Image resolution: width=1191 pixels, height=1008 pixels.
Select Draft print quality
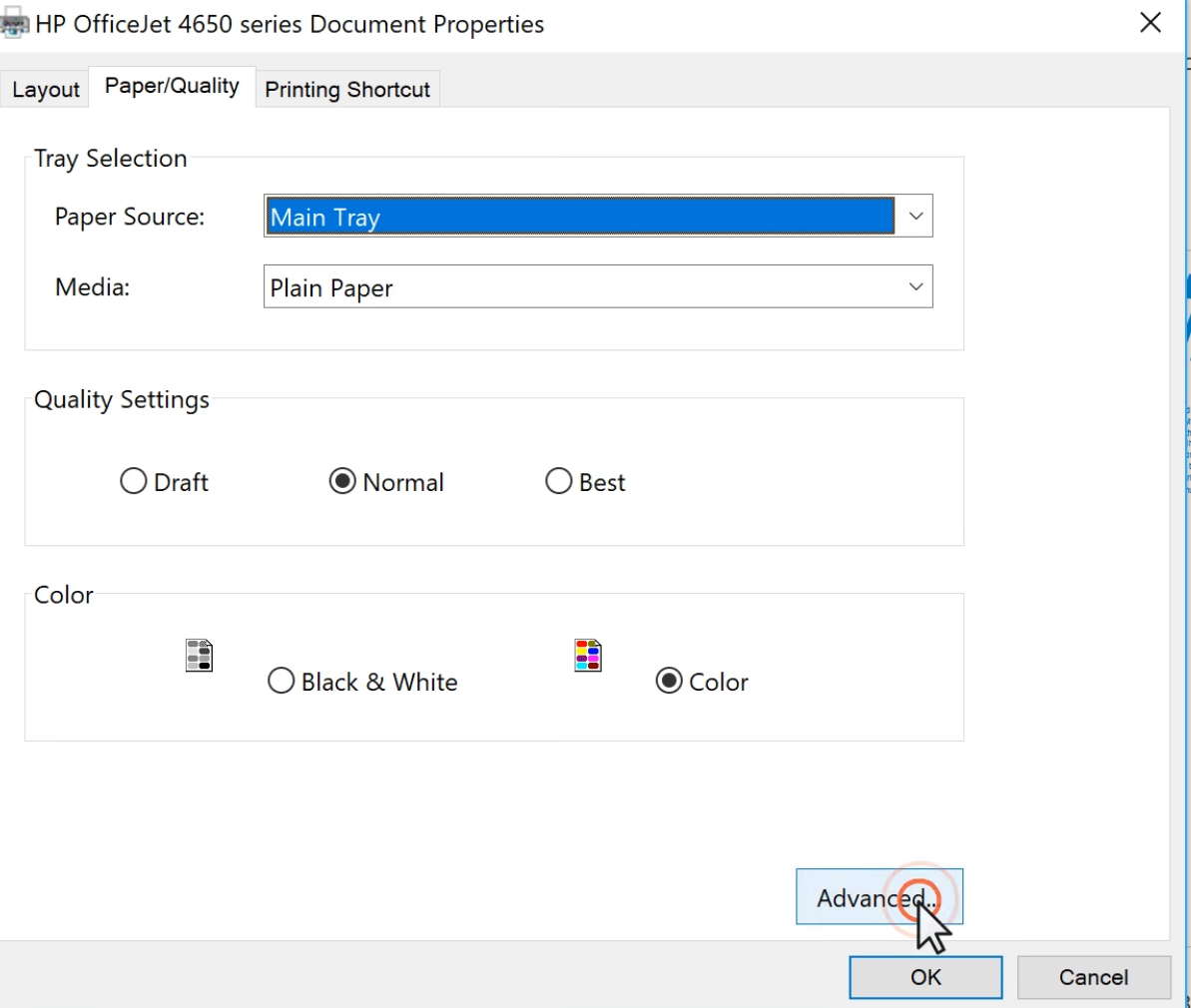point(164,482)
